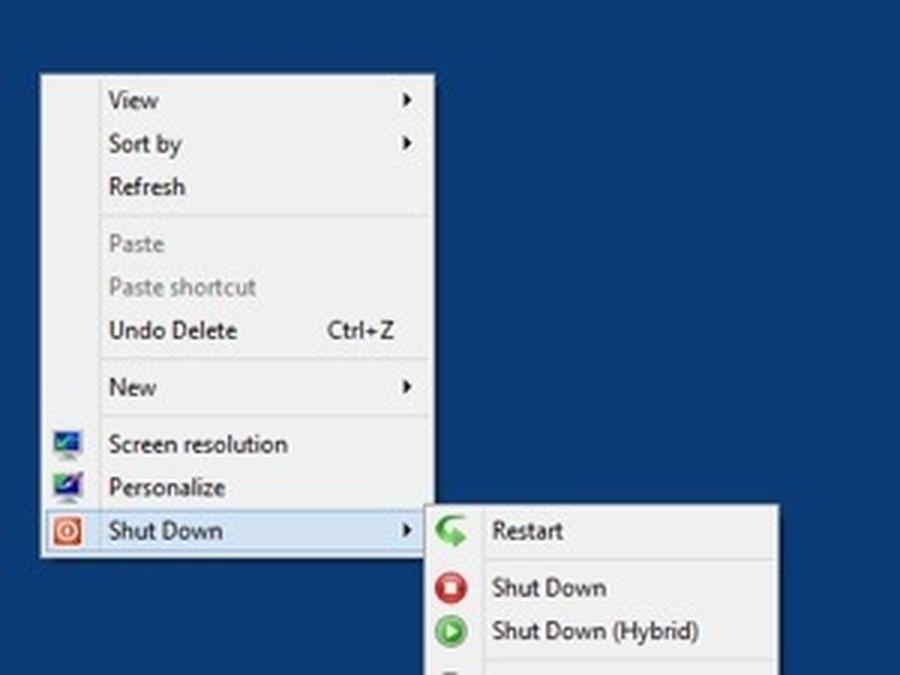Click the Personalize entry's blue paintbrush icon

pyautogui.click(x=67, y=487)
